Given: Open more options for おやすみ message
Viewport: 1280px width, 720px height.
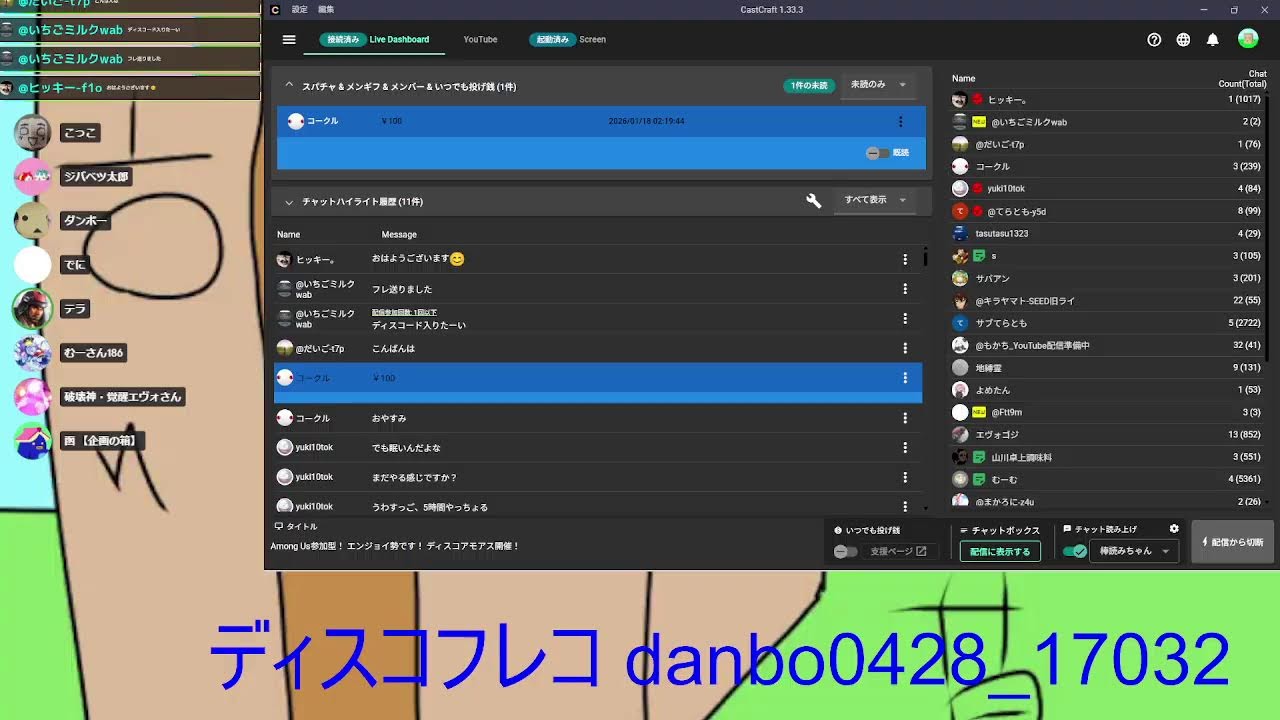Looking at the screenshot, I should (x=905, y=418).
